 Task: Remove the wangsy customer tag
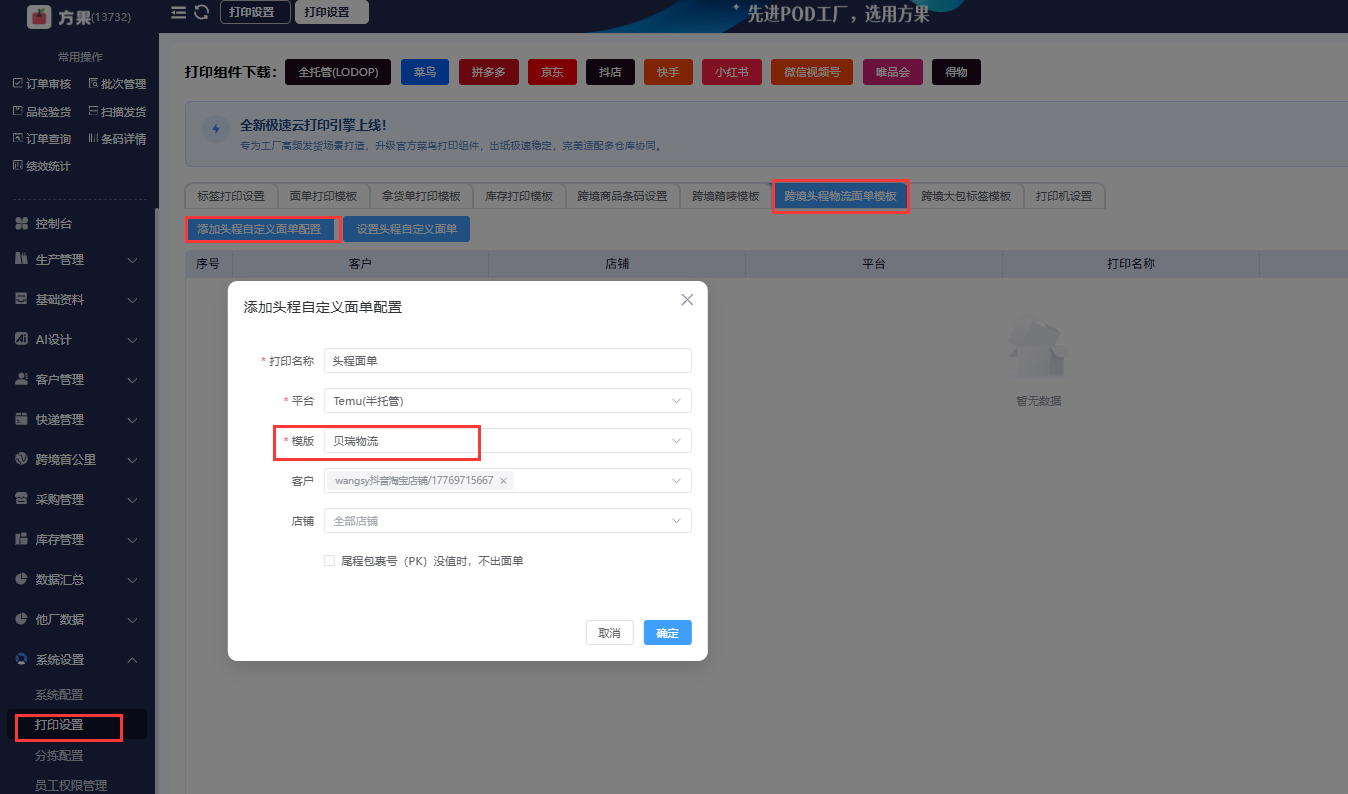tap(503, 481)
